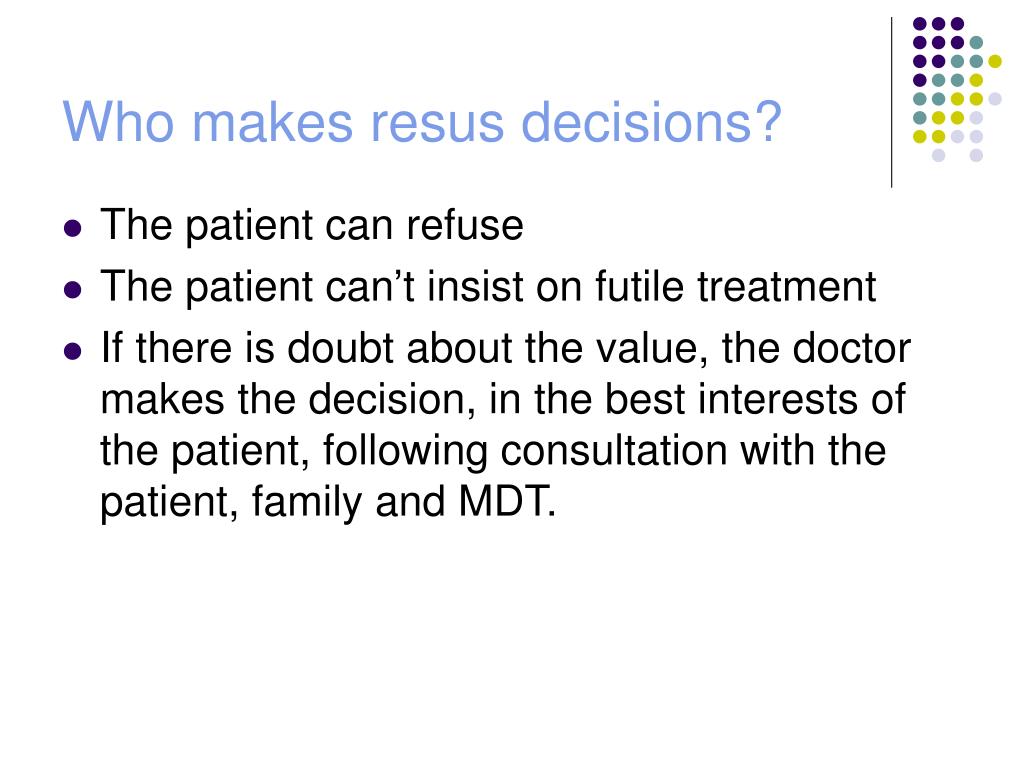This screenshot has height=768, width=1024.
Task: Click the bottom-right lavender dot in the decorative grid
Action: (x=976, y=155)
